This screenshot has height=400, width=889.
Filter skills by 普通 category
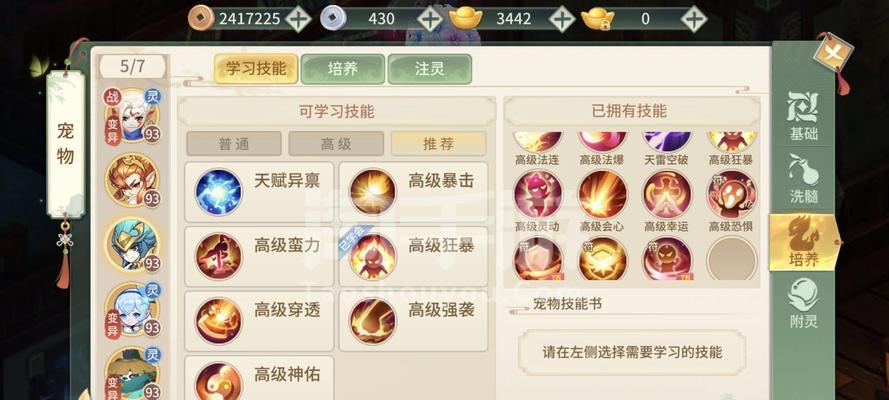tap(234, 143)
